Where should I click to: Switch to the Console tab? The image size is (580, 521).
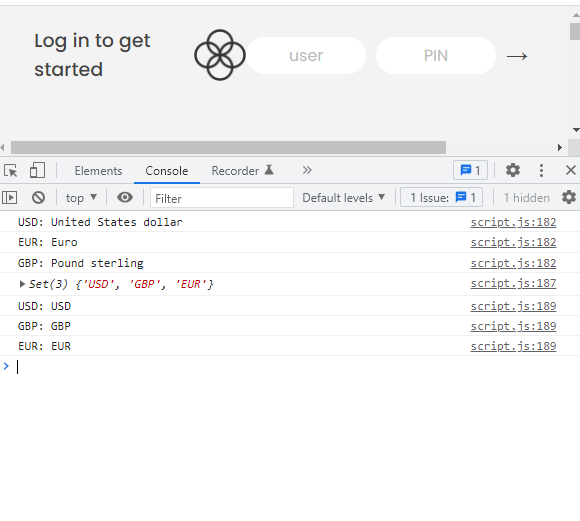coord(167,171)
